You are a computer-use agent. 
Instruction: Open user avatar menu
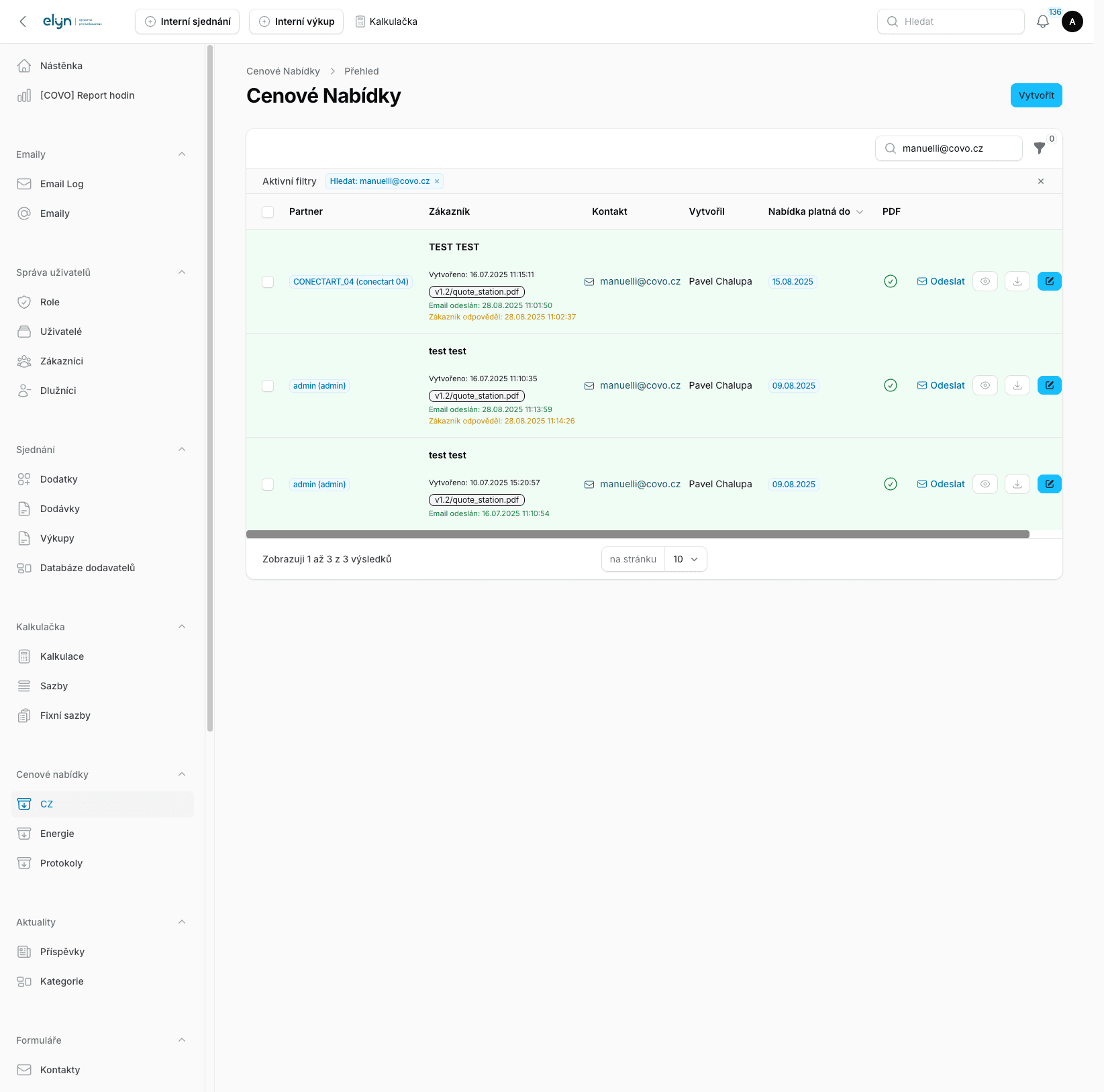click(x=1072, y=21)
